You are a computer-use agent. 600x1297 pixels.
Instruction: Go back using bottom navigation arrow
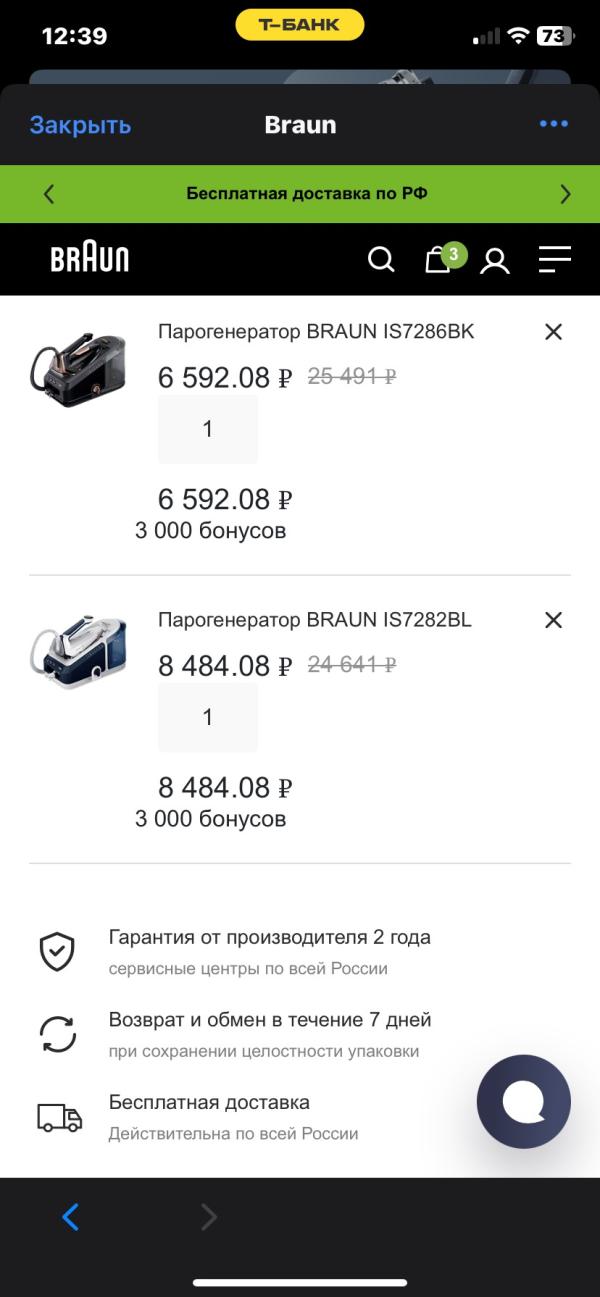[70, 1217]
